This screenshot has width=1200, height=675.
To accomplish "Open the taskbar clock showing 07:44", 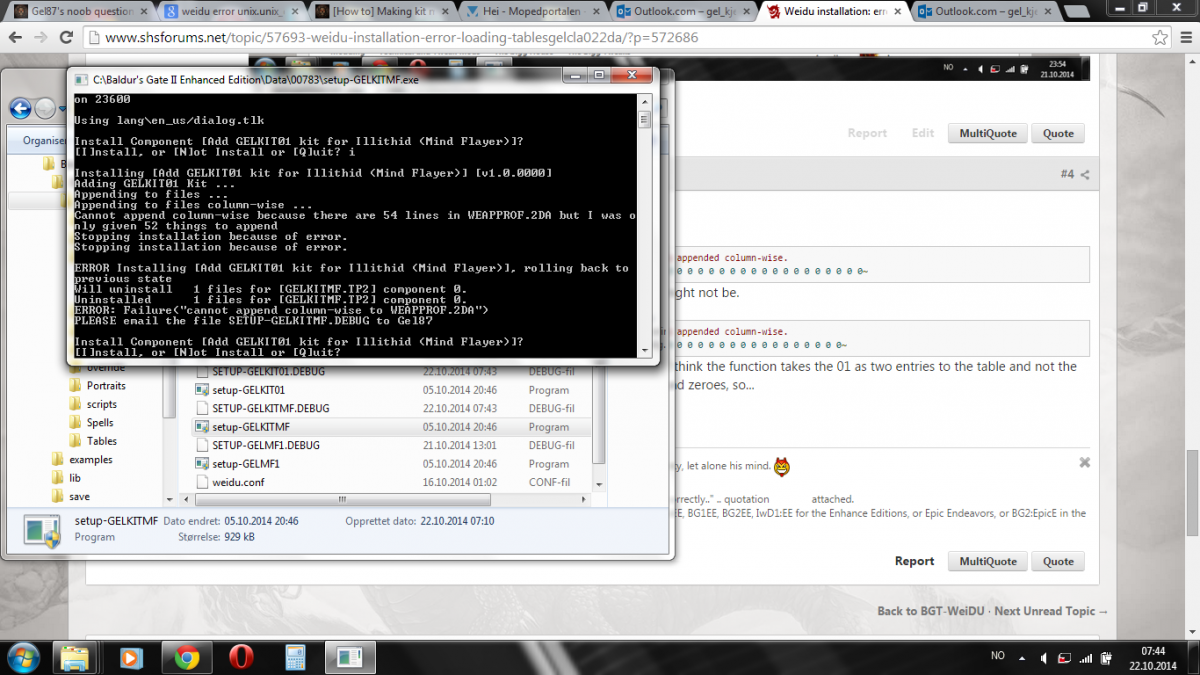I will [x=1152, y=657].
